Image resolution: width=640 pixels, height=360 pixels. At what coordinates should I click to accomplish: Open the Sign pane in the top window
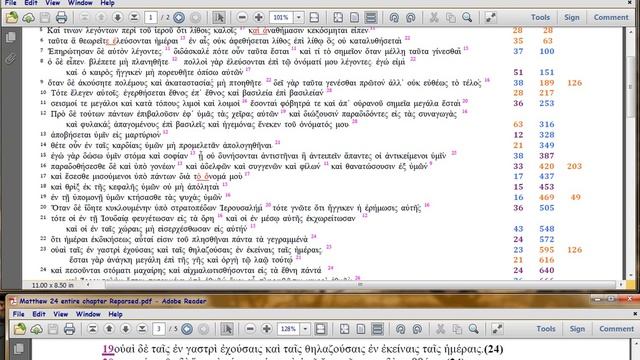coord(572,17)
